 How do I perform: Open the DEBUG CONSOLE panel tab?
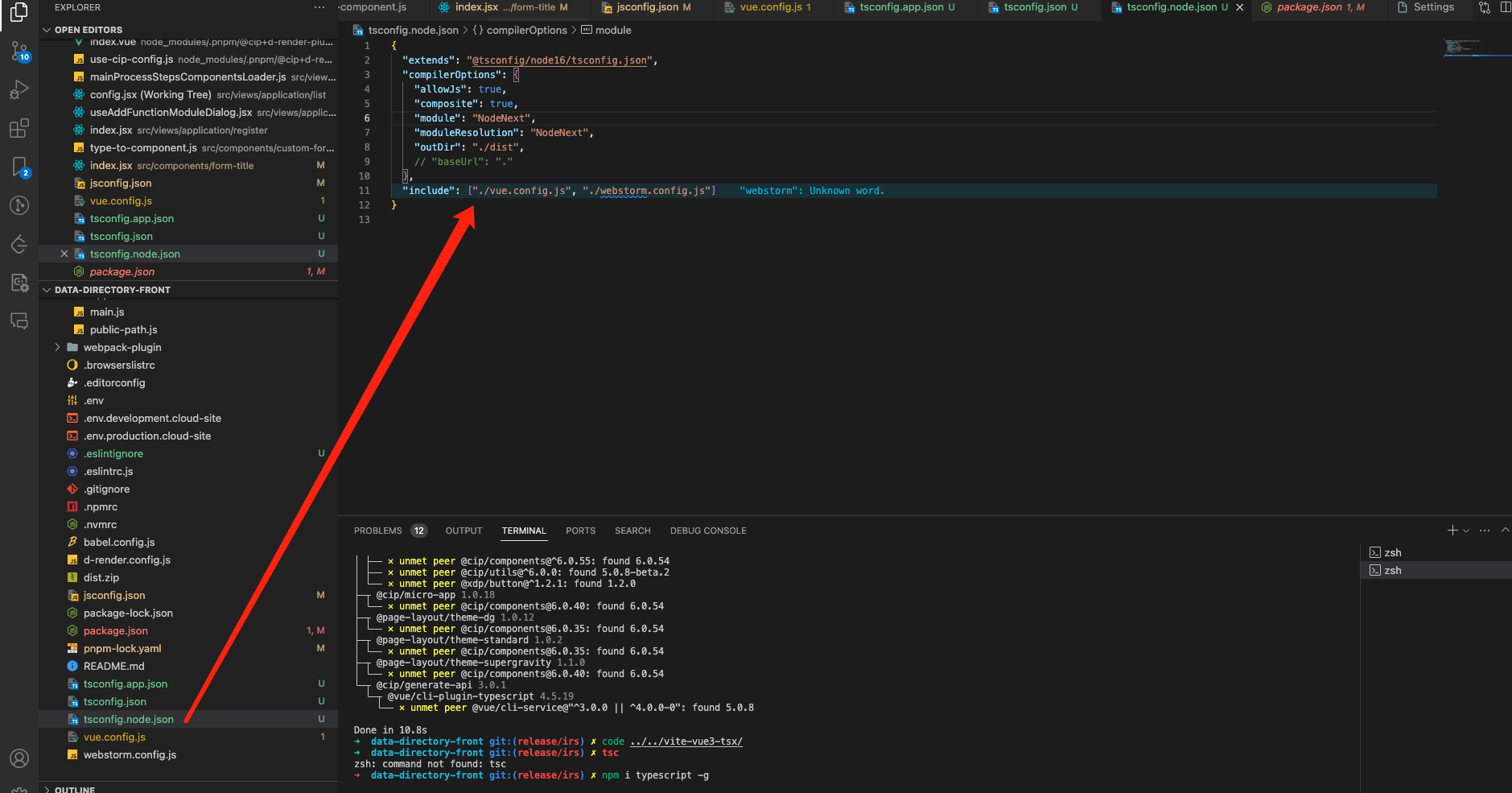tap(708, 531)
